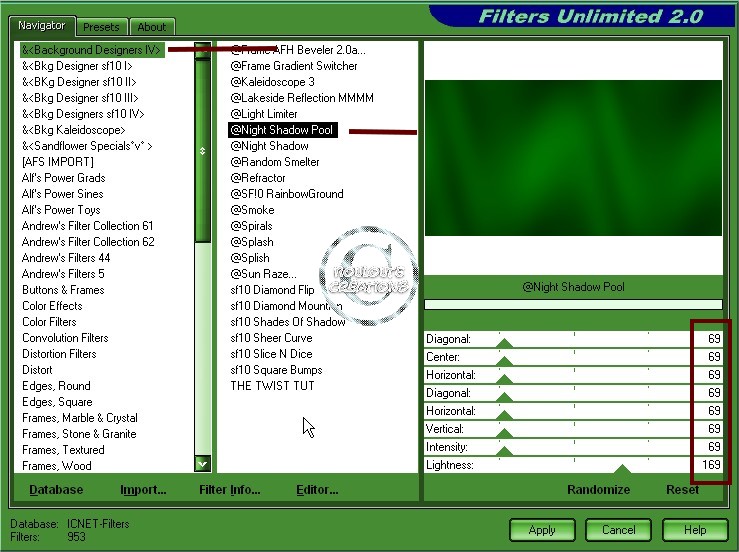The width and height of the screenshot is (739, 552).
Task: Click the Vertical slider handle
Action: 504,433
